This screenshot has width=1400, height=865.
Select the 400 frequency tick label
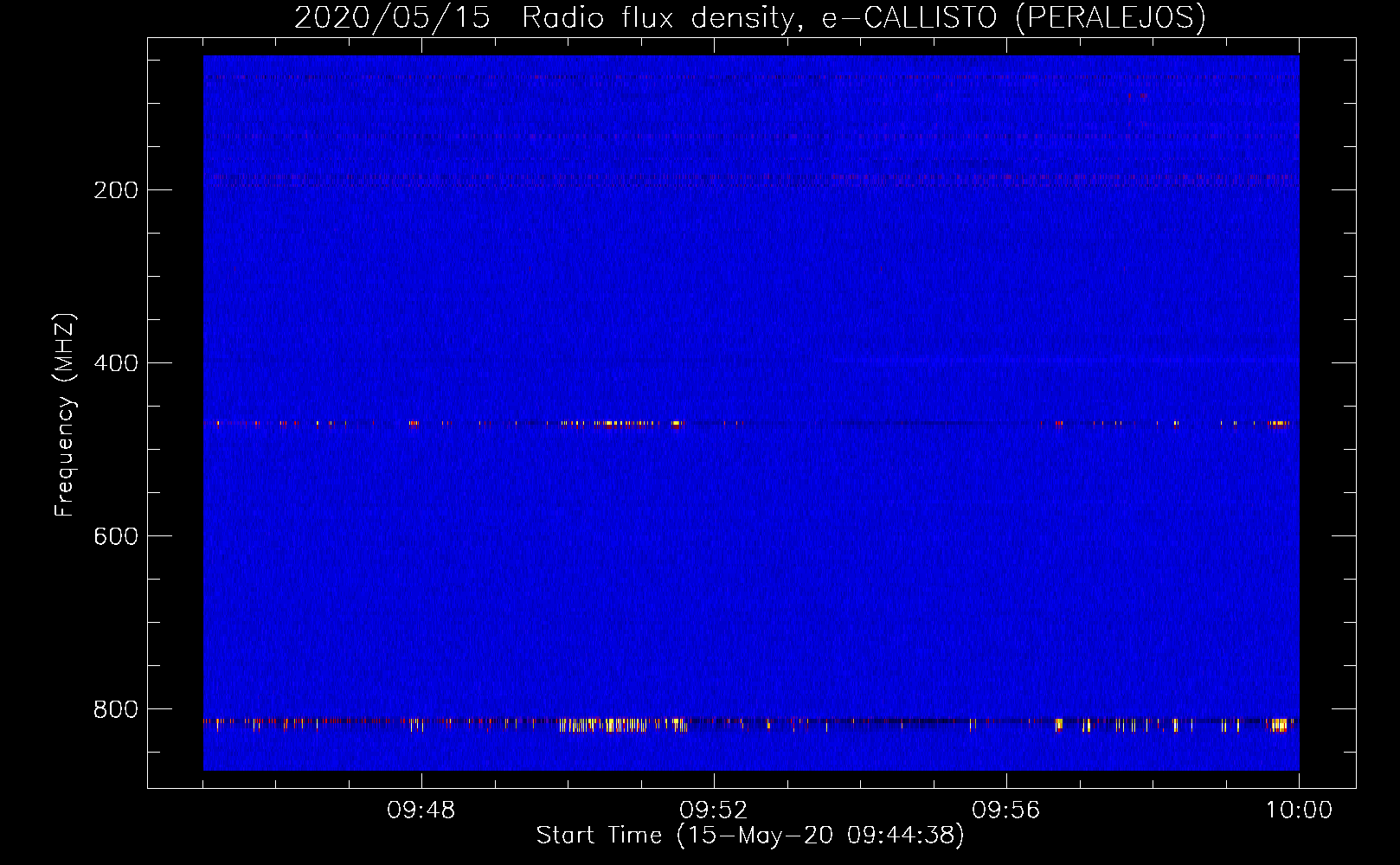click(x=116, y=363)
